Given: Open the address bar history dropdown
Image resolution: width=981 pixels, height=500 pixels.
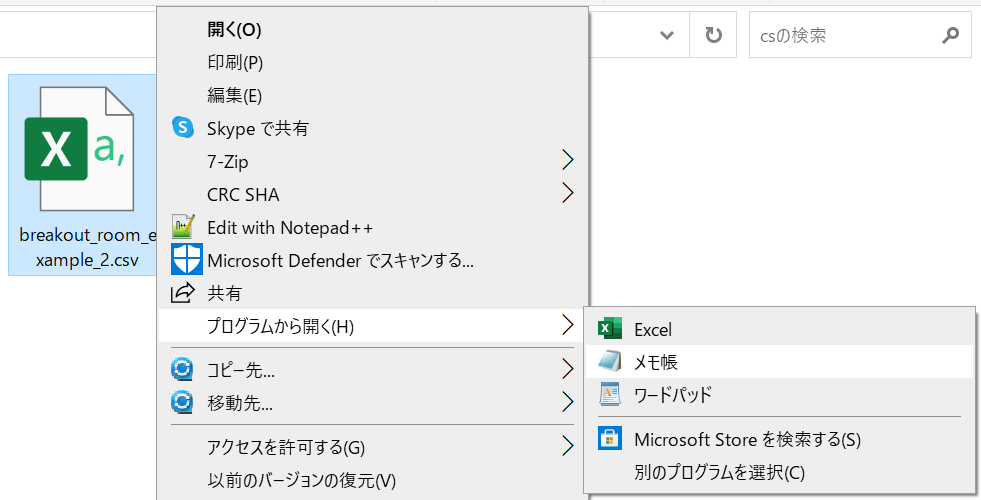Looking at the screenshot, I should (x=667, y=35).
